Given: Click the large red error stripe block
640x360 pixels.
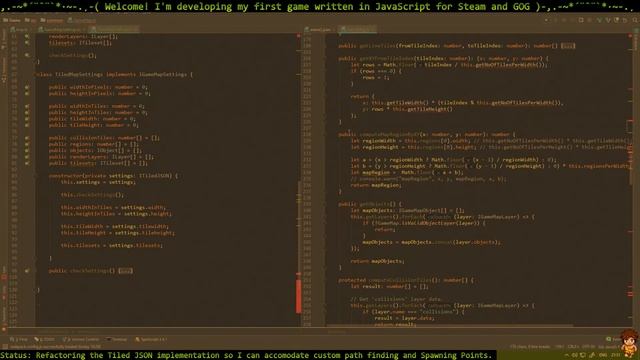Looking at the screenshot, I should 298,296.
